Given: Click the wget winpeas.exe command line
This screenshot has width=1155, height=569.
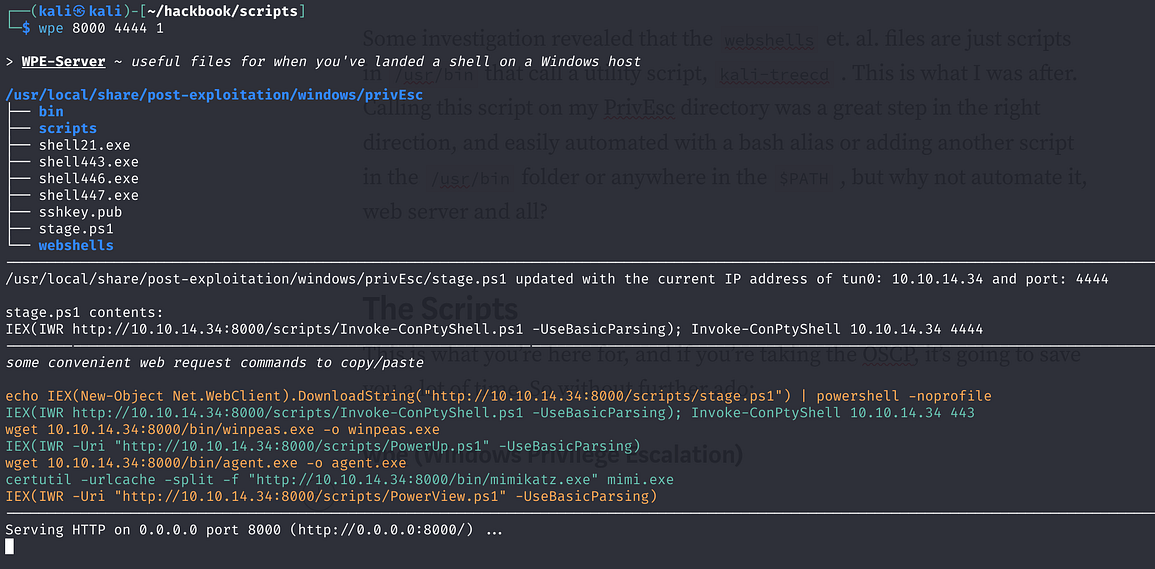Looking at the screenshot, I should [222, 430].
